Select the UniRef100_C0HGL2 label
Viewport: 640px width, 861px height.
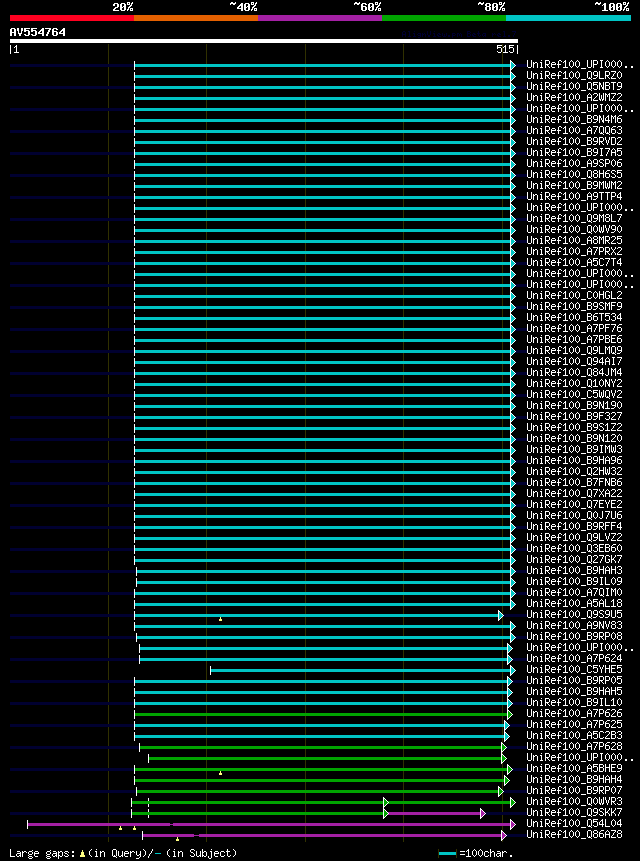pos(574,295)
